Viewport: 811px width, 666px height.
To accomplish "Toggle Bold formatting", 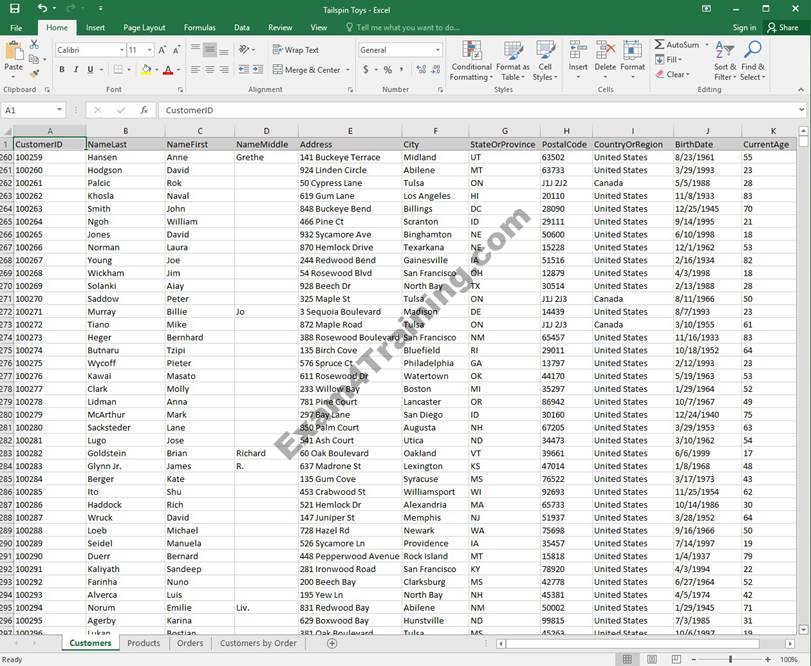I will 62,70.
